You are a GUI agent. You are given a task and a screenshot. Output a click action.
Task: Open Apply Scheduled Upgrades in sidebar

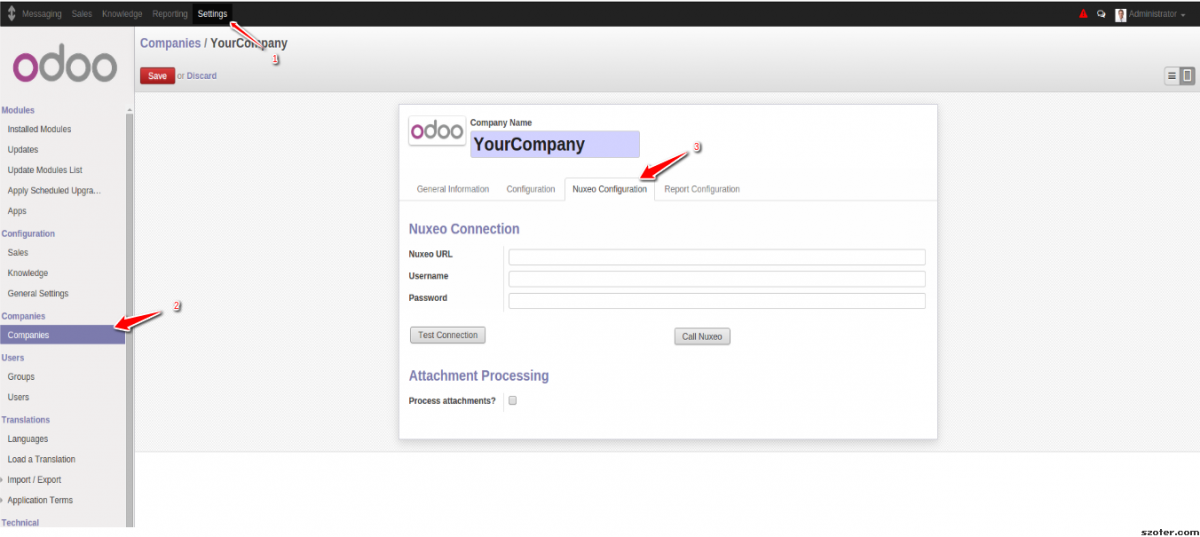pos(54,190)
